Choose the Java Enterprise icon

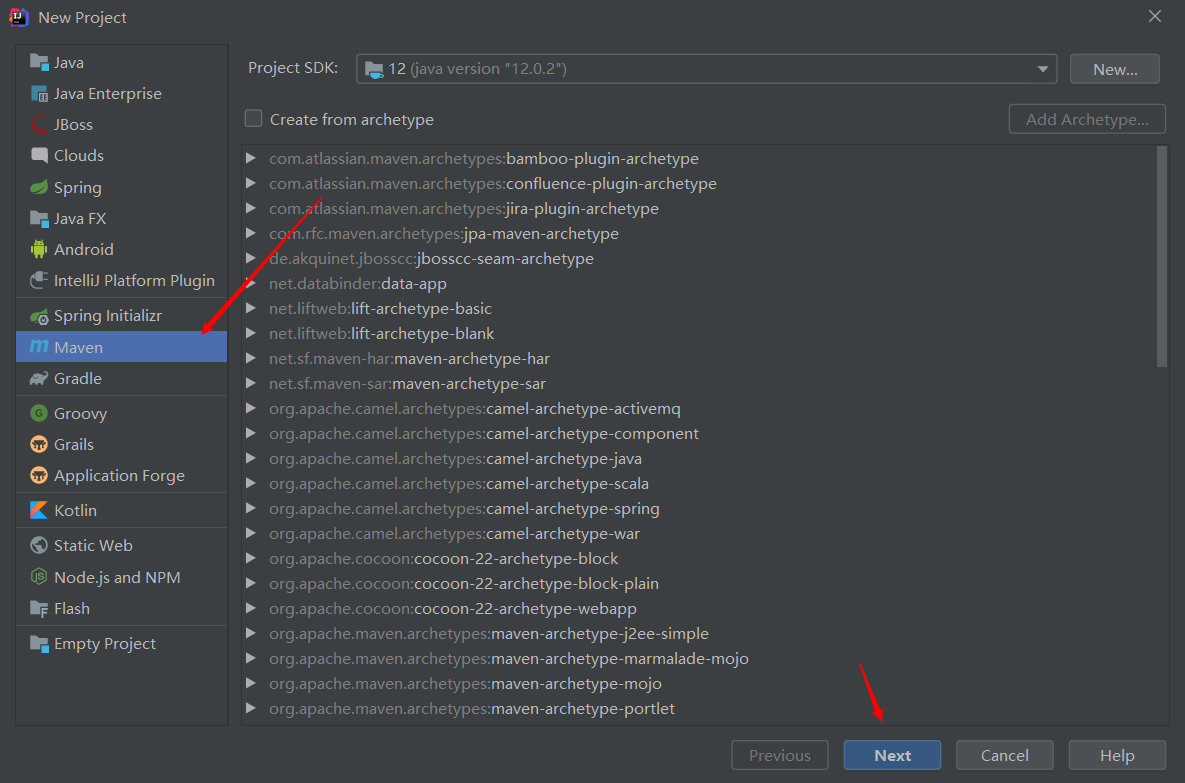(x=39, y=93)
